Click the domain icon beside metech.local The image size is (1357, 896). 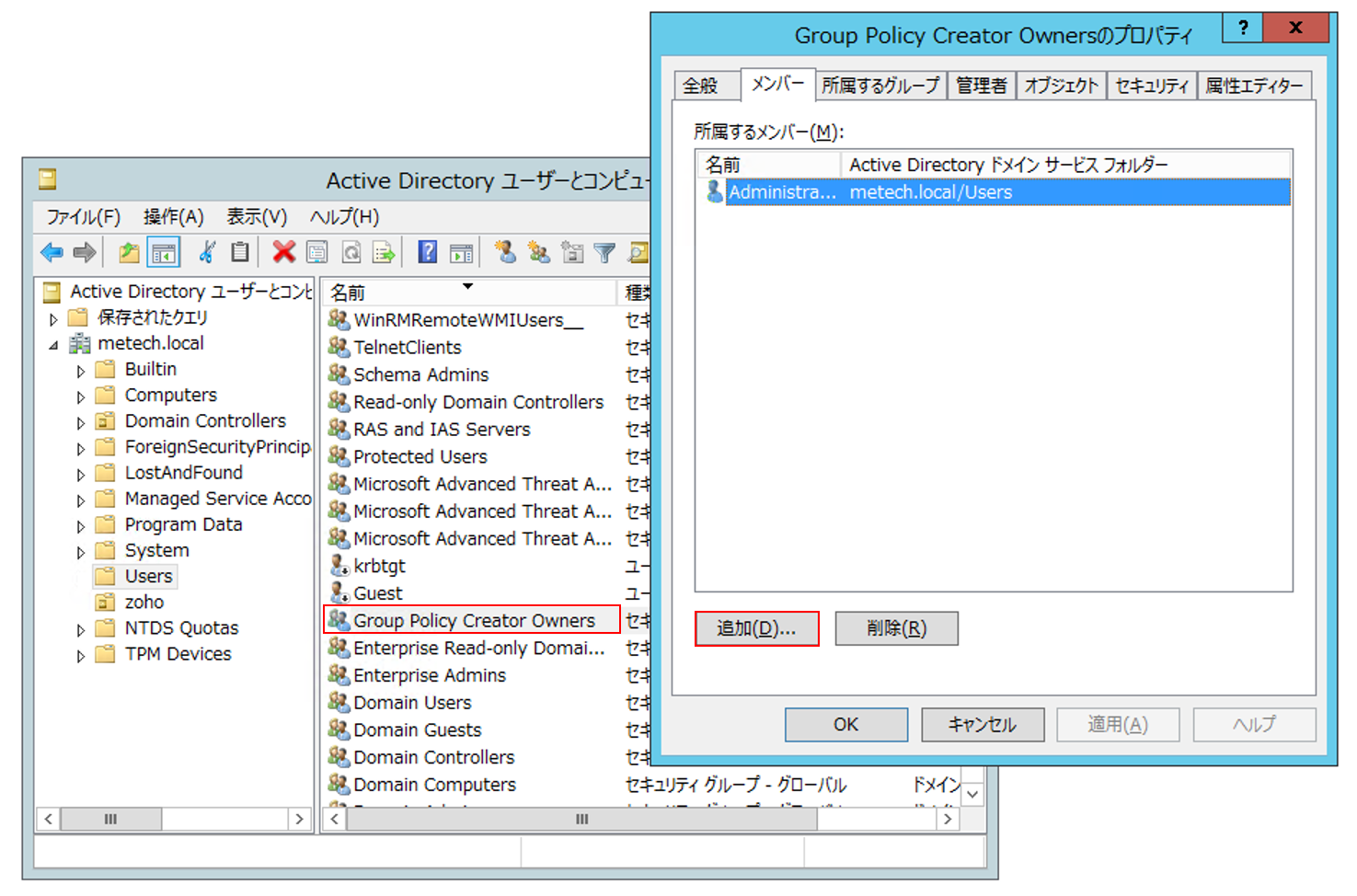coord(81,343)
